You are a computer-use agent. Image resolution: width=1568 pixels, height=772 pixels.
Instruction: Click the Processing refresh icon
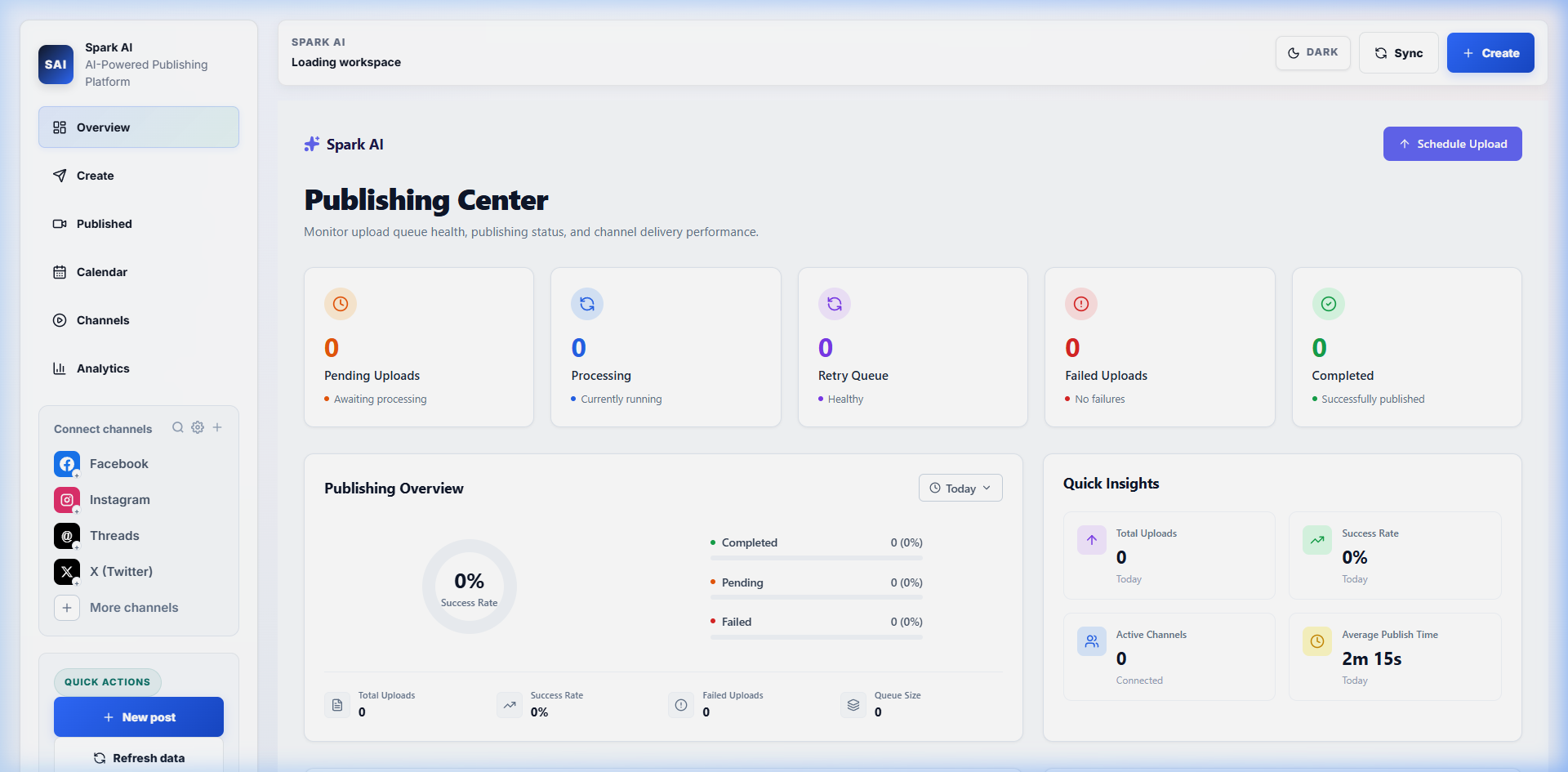tap(587, 304)
